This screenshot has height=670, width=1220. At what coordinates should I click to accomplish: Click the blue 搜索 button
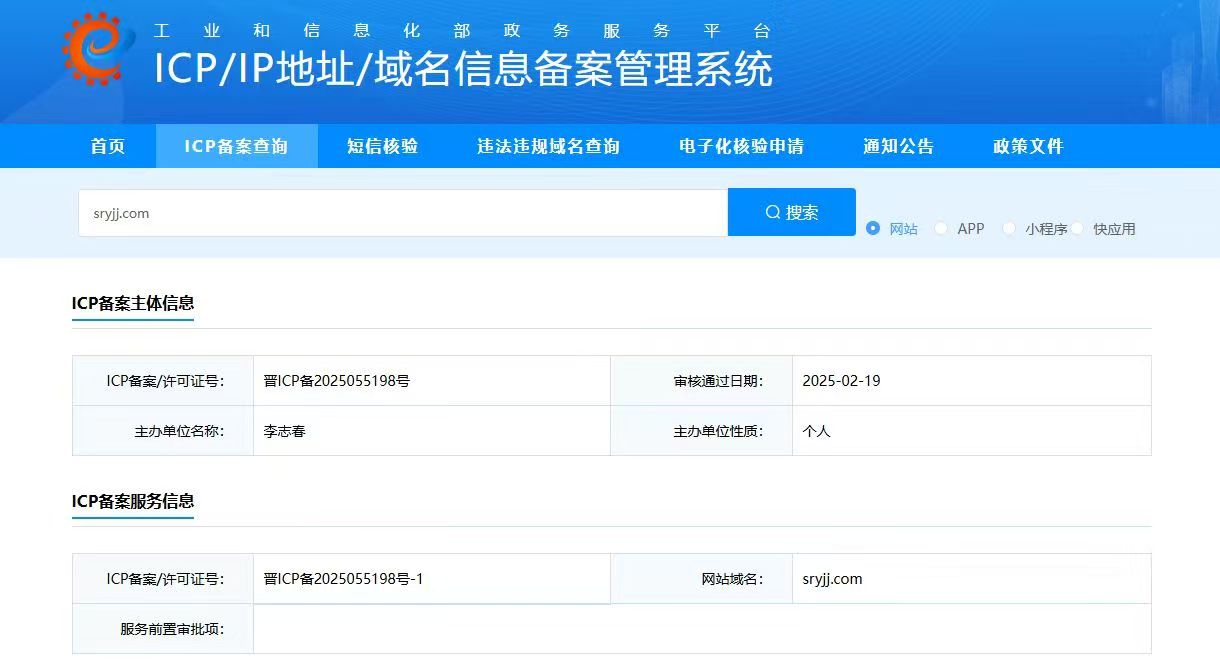[792, 212]
